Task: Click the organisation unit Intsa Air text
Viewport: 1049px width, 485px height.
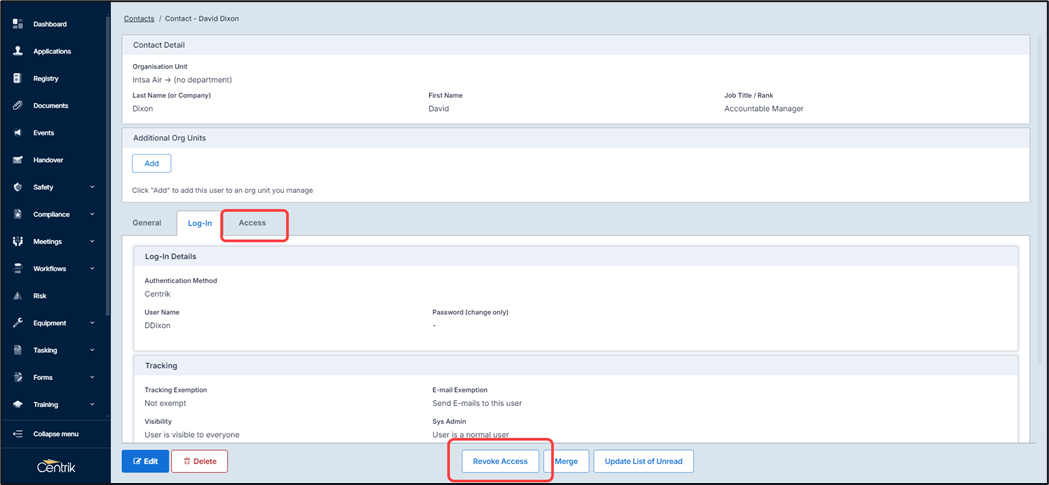Action: click(x=182, y=80)
